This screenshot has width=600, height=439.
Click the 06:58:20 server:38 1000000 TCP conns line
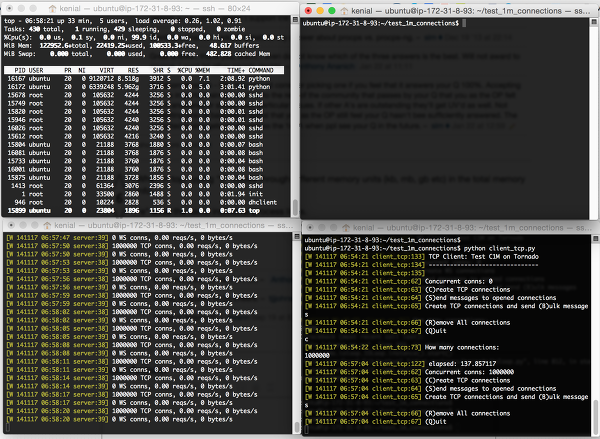coord(132,411)
